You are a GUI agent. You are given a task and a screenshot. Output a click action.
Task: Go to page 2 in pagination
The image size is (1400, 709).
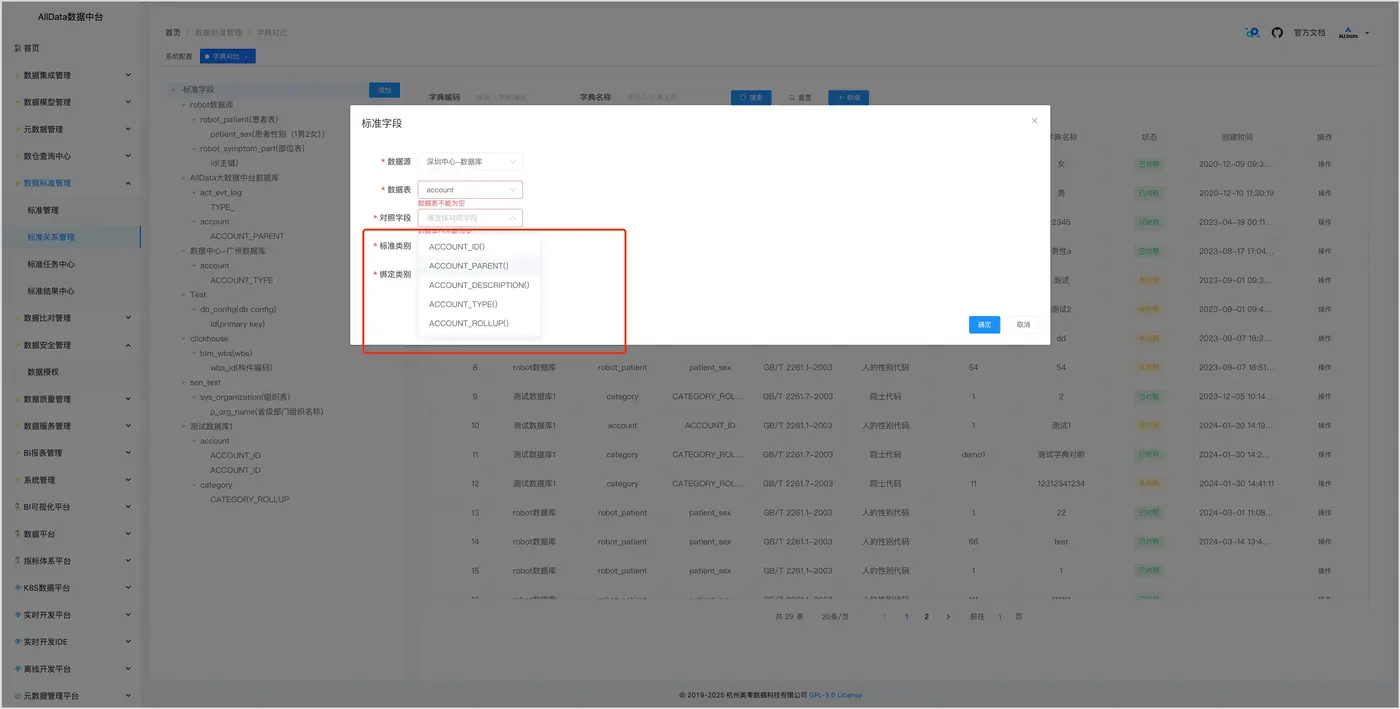pyautogui.click(x=926, y=617)
